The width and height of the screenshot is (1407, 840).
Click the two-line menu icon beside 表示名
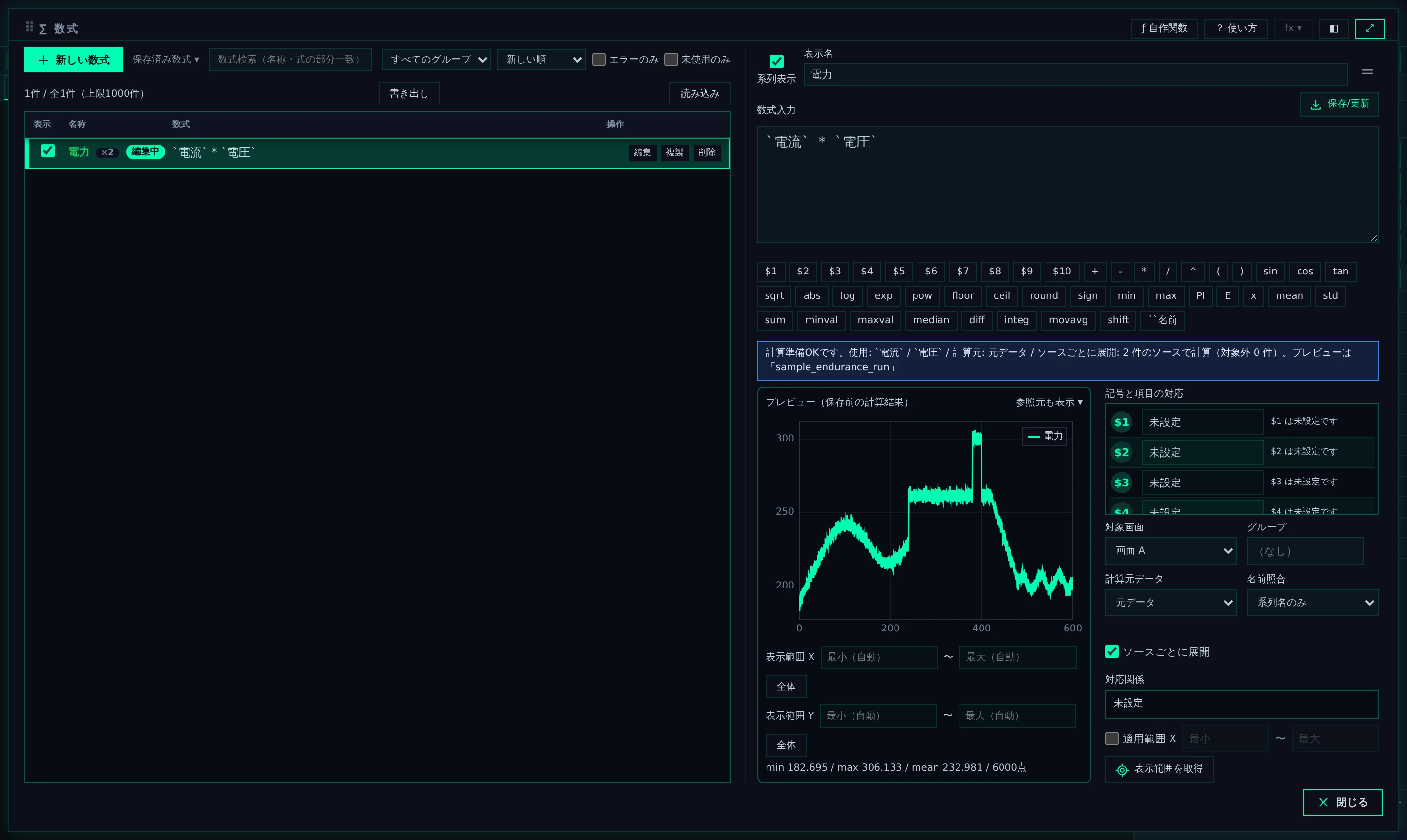(1367, 72)
